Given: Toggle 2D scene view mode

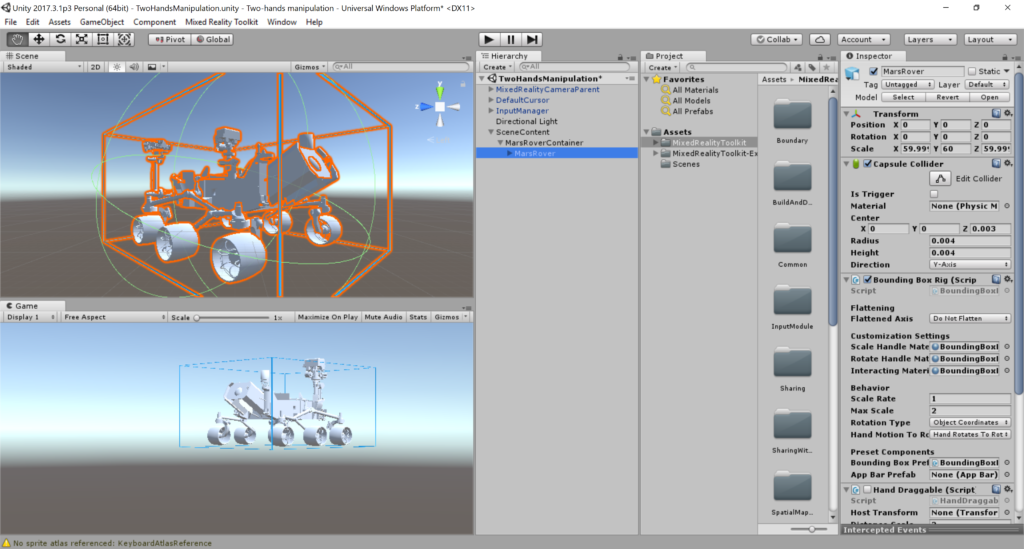Looking at the screenshot, I should [x=95, y=67].
